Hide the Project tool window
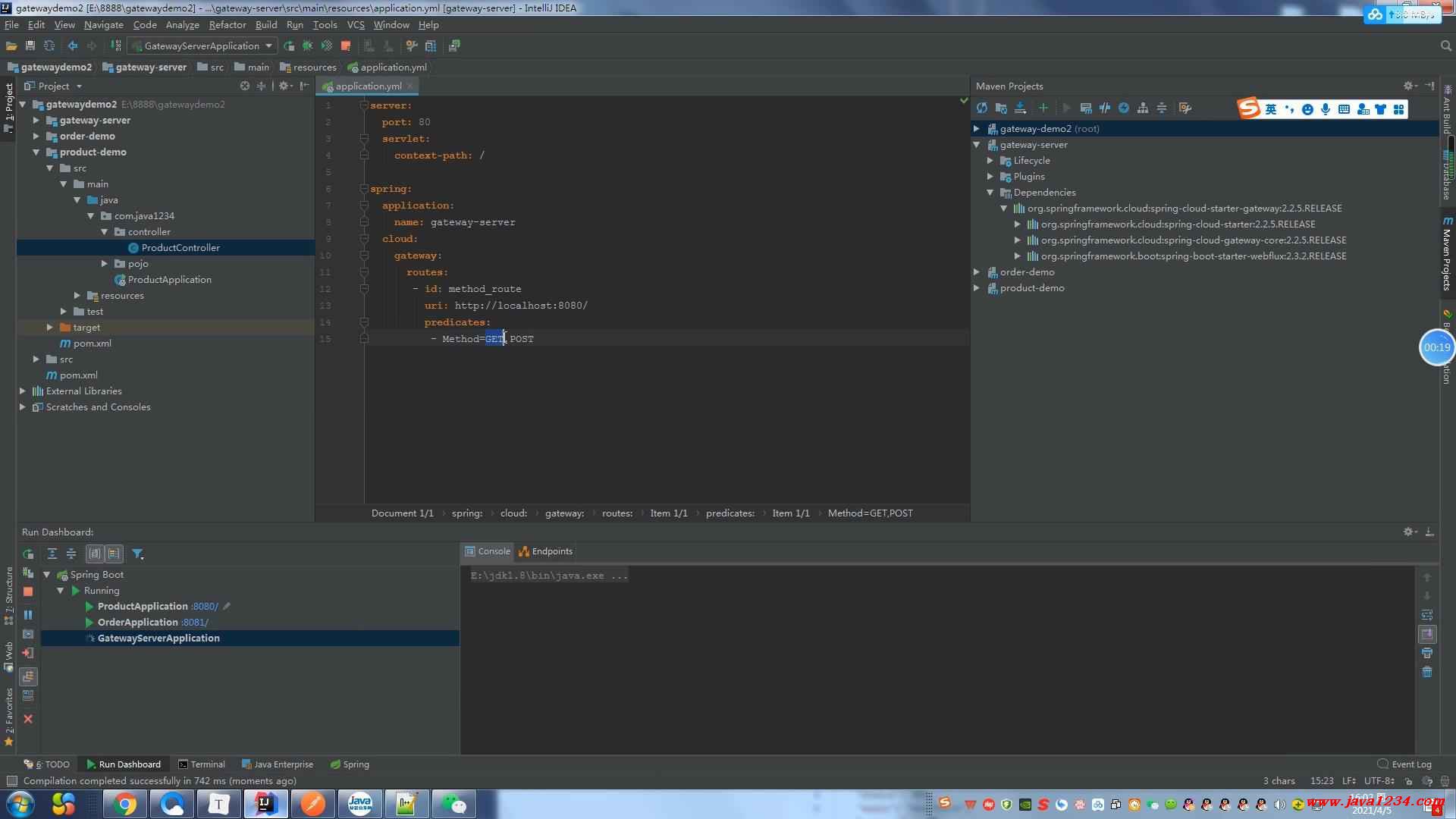The height and width of the screenshot is (819, 1456). tap(304, 86)
